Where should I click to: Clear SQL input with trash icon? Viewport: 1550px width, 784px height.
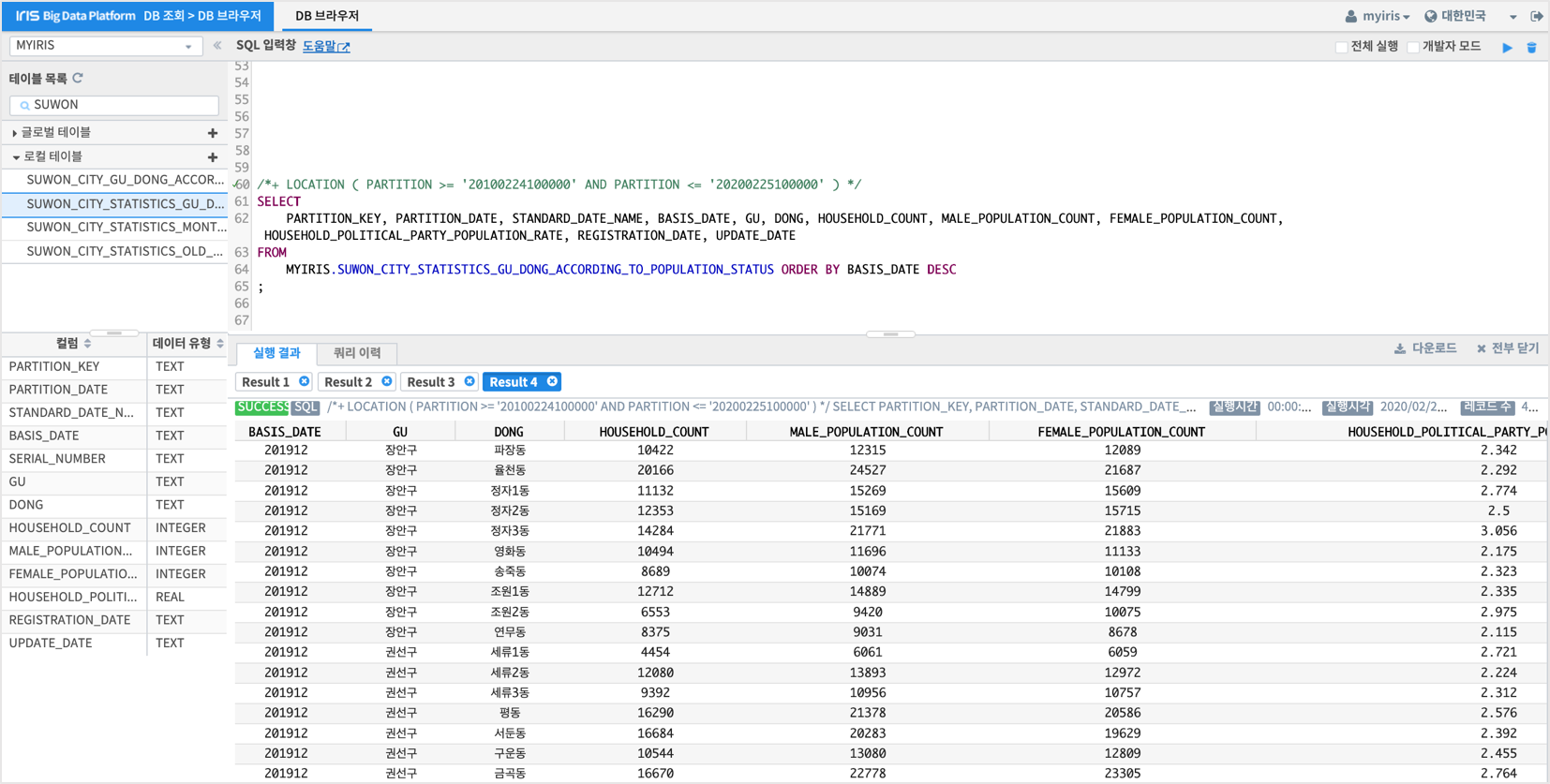point(1531,47)
